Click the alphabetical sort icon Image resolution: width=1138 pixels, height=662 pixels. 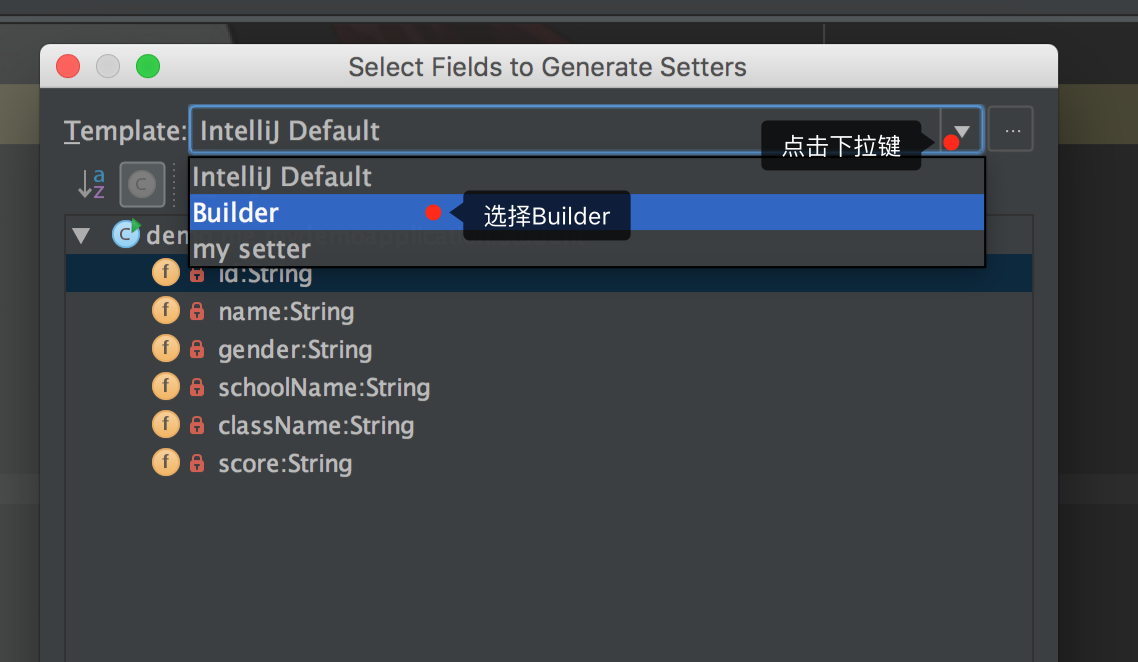(92, 183)
